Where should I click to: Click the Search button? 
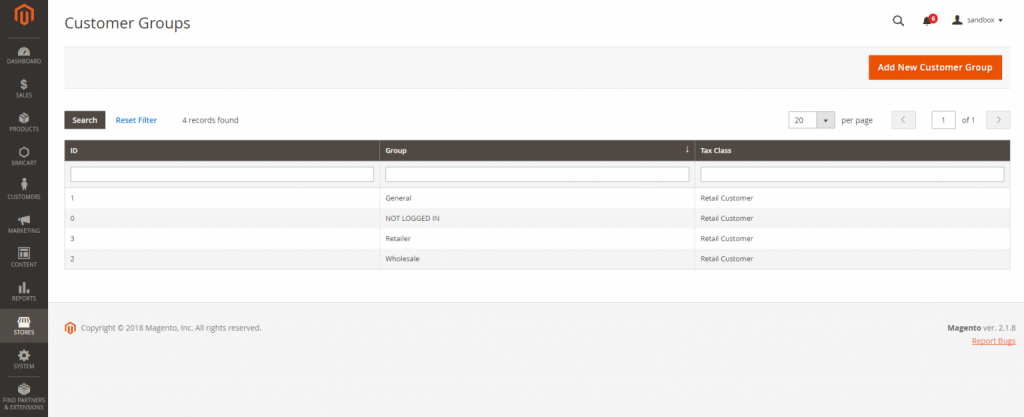[x=85, y=120]
